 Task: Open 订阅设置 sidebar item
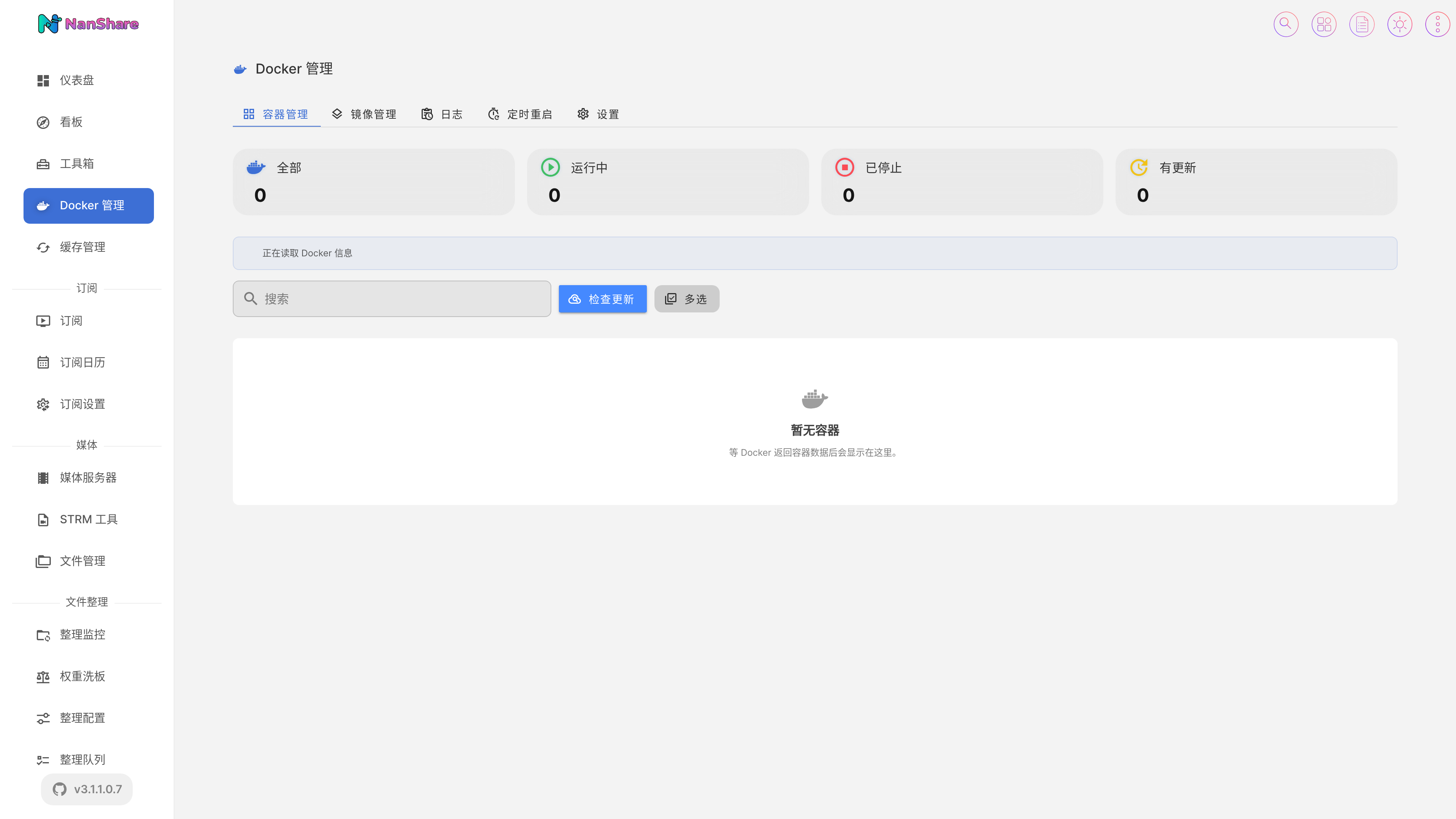pos(88,404)
